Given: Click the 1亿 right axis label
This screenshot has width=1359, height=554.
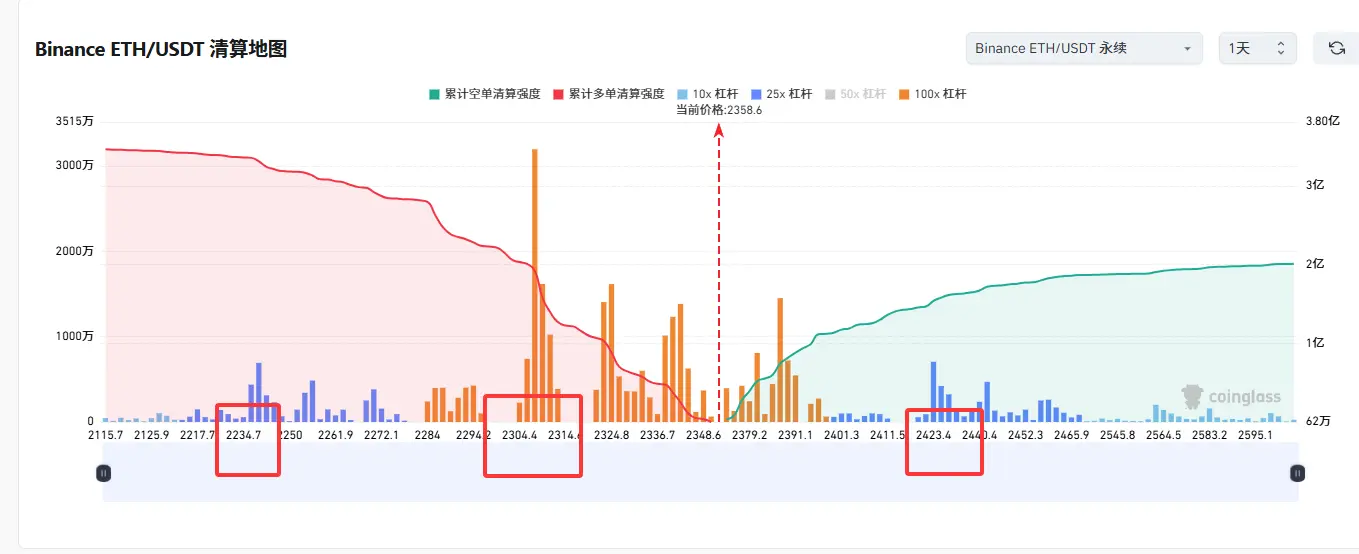Looking at the screenshot, I should pos(1315,343).
